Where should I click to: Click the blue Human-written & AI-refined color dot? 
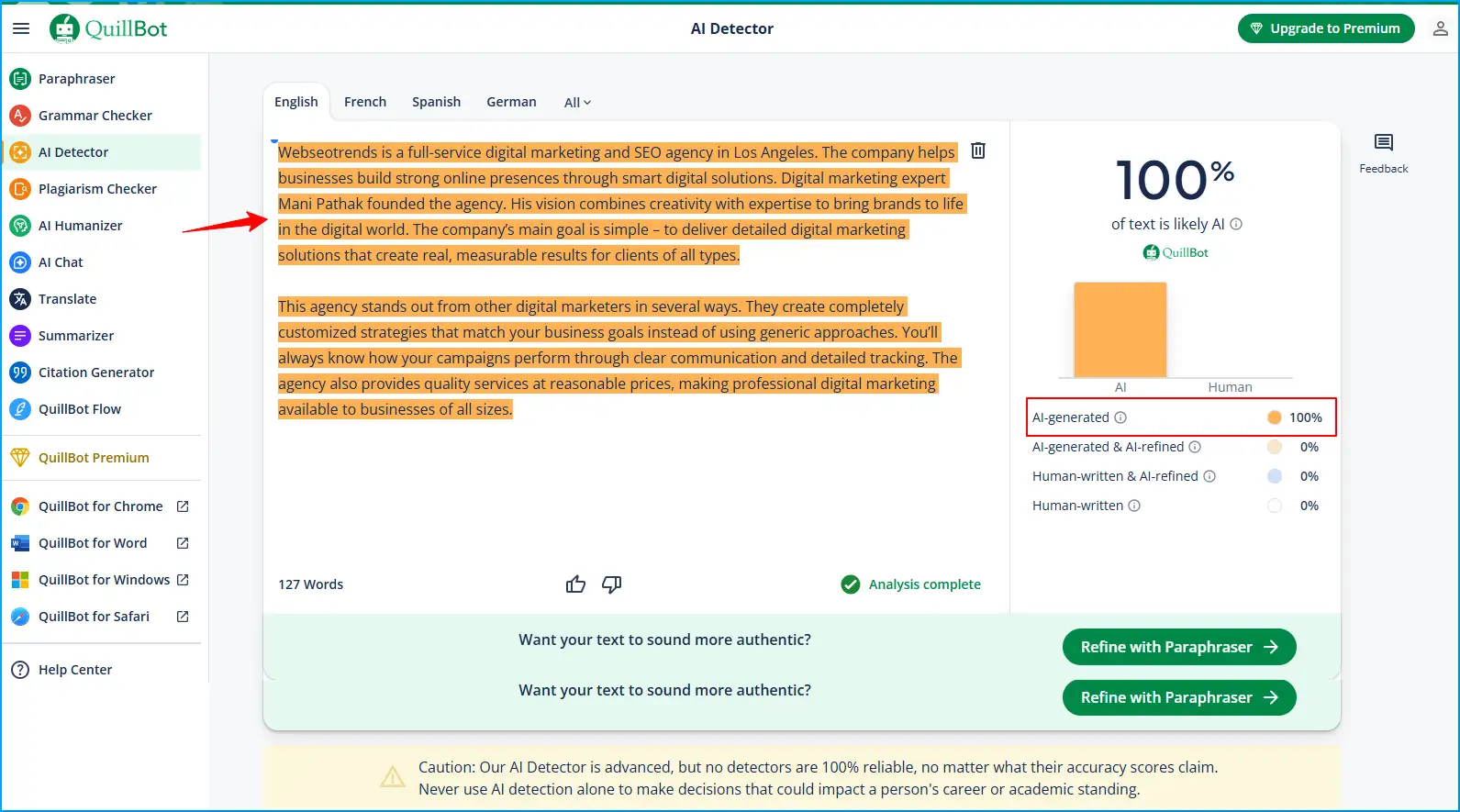[1275, 476]
